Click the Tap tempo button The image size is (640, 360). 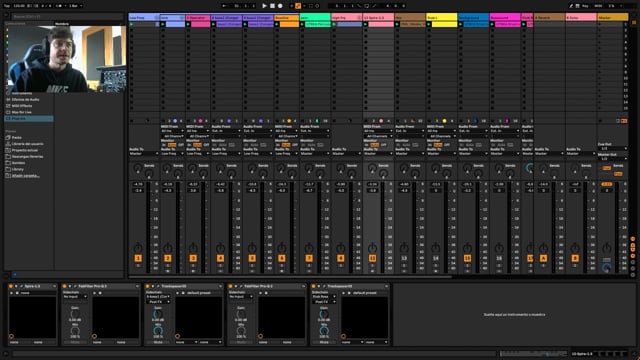click(x=7, y=6)
